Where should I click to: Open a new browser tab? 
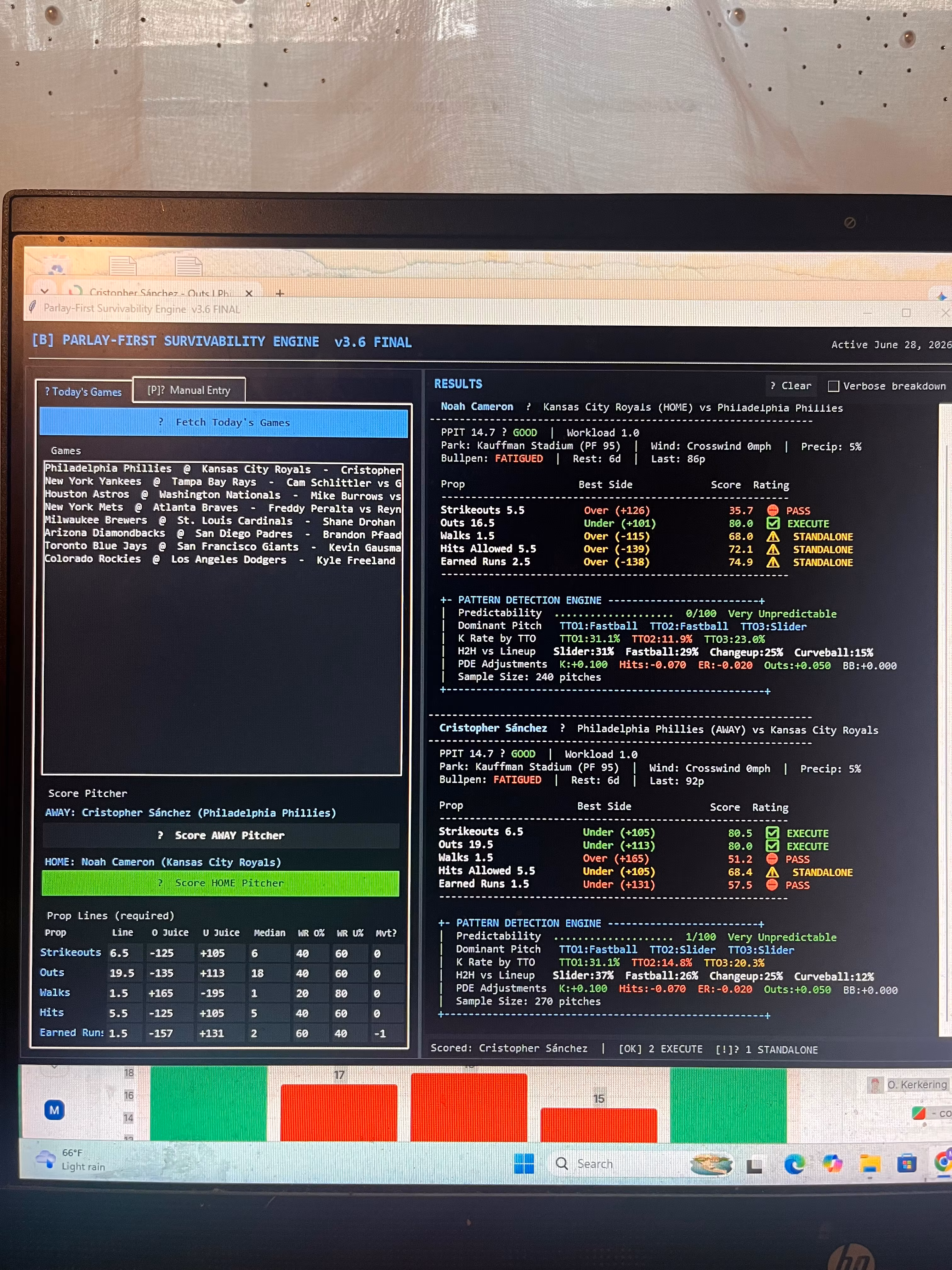(280, 293)
